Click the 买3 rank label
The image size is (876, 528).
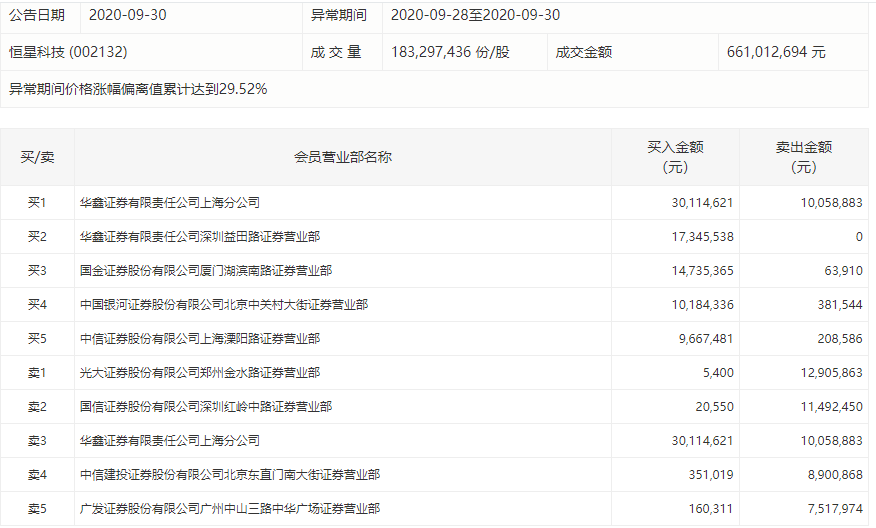click(37, 271)
